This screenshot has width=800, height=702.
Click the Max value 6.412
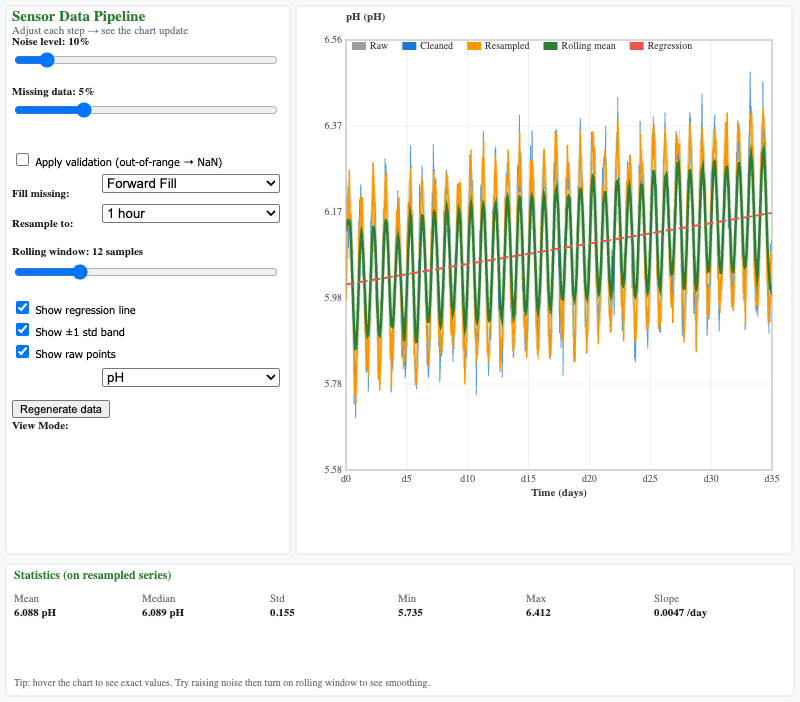tap(538, 613)
